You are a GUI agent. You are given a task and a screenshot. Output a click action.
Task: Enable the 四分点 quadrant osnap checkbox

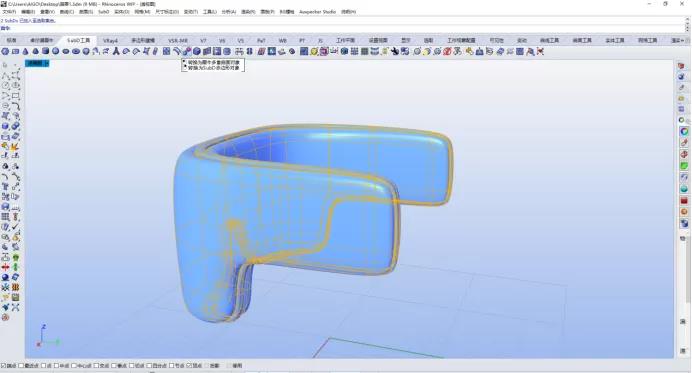(x=149, y=366)
